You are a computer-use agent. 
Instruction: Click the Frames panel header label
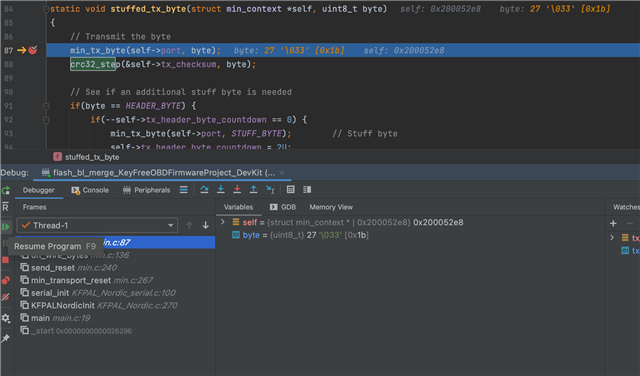coord(34,207)
